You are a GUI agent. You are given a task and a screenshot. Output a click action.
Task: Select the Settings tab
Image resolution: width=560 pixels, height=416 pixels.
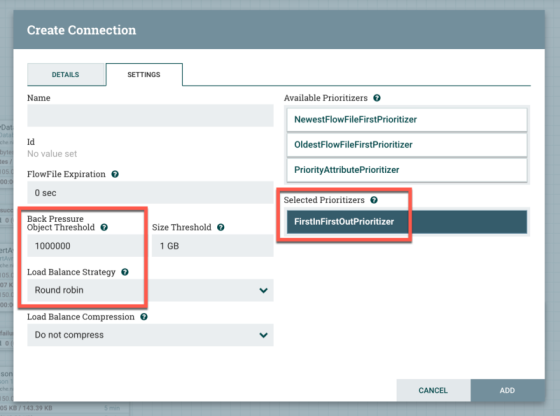pos(144,75)
